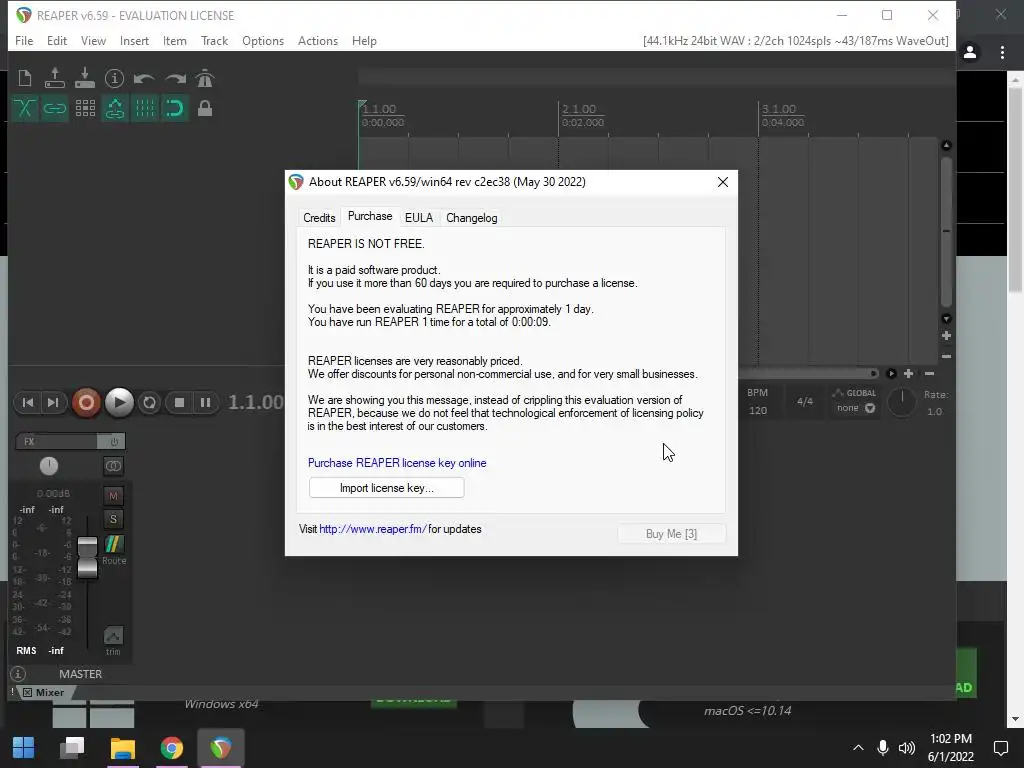Switch to the Credits tab
The image size is (1024, 768).
click(x=319, y=217)
